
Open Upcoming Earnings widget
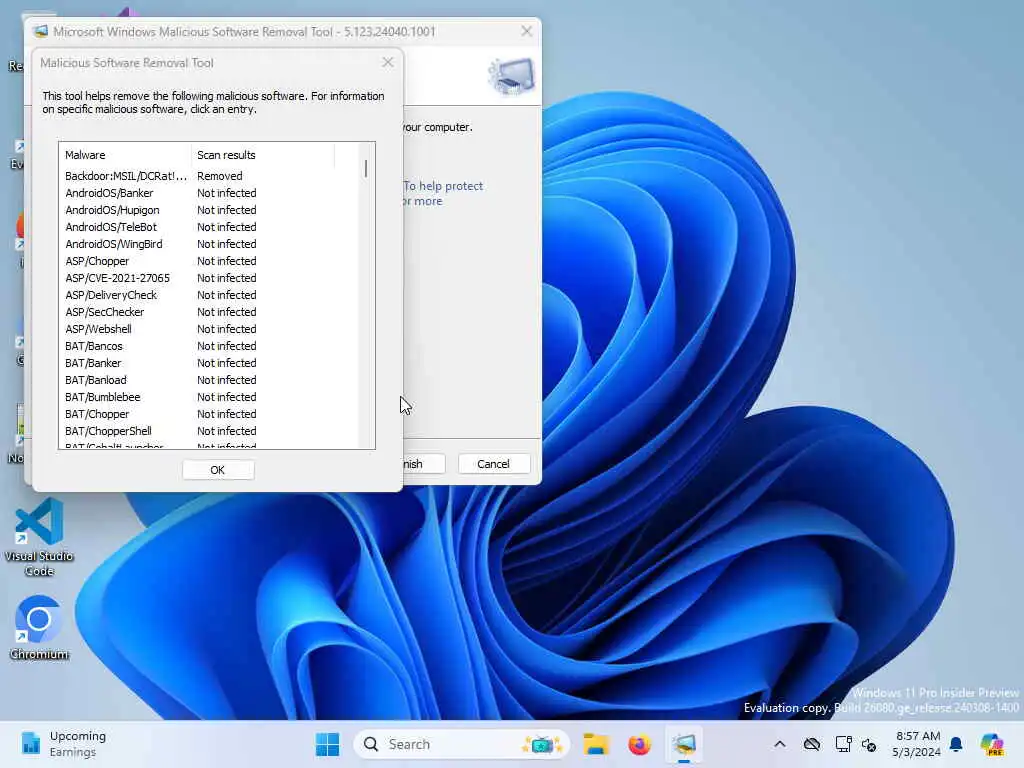point(64,744)
